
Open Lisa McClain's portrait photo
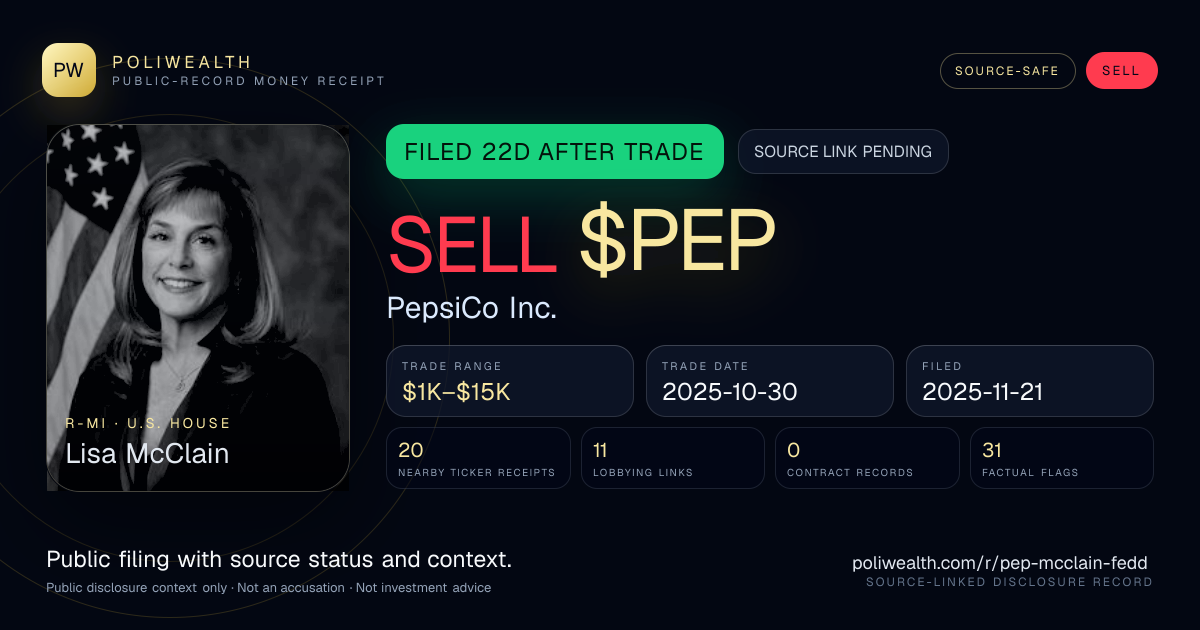click(x=198, y=308)
